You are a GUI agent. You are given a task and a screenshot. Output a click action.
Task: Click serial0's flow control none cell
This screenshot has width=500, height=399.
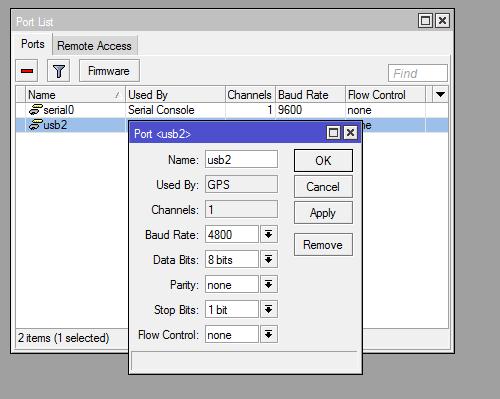[359, 110]
